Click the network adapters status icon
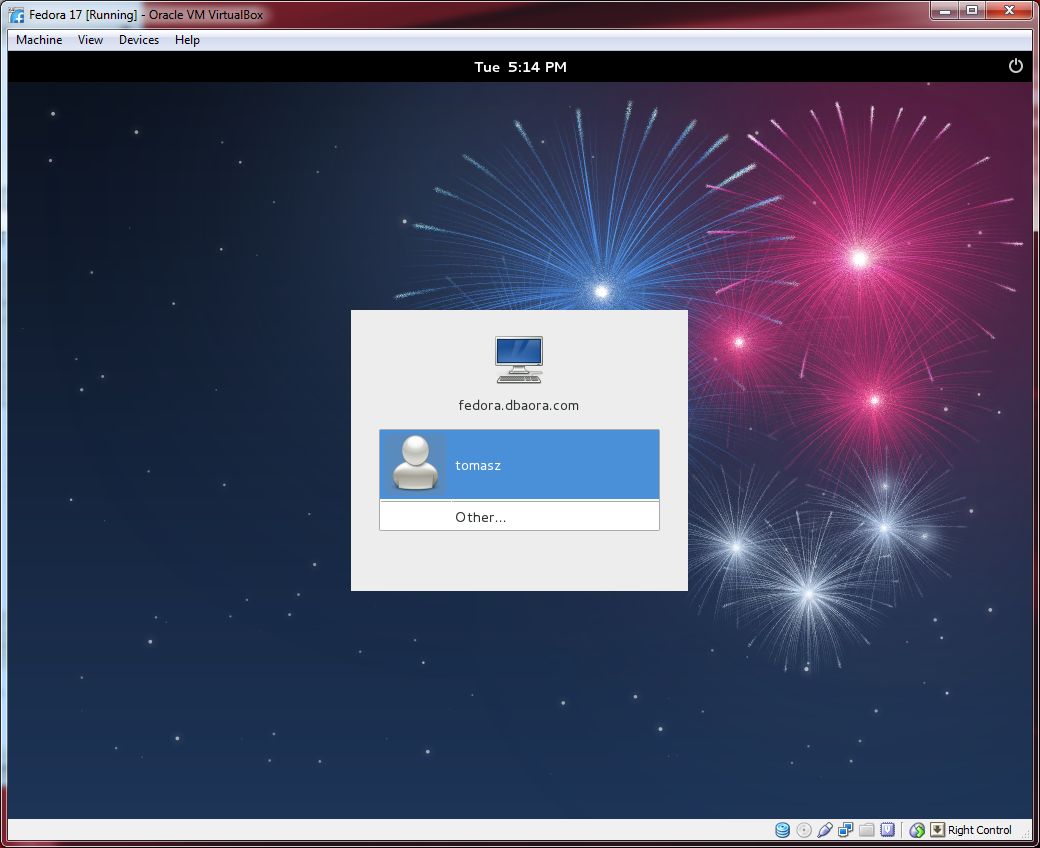This screenshot has width=1040, height=848. coord(846,830)
